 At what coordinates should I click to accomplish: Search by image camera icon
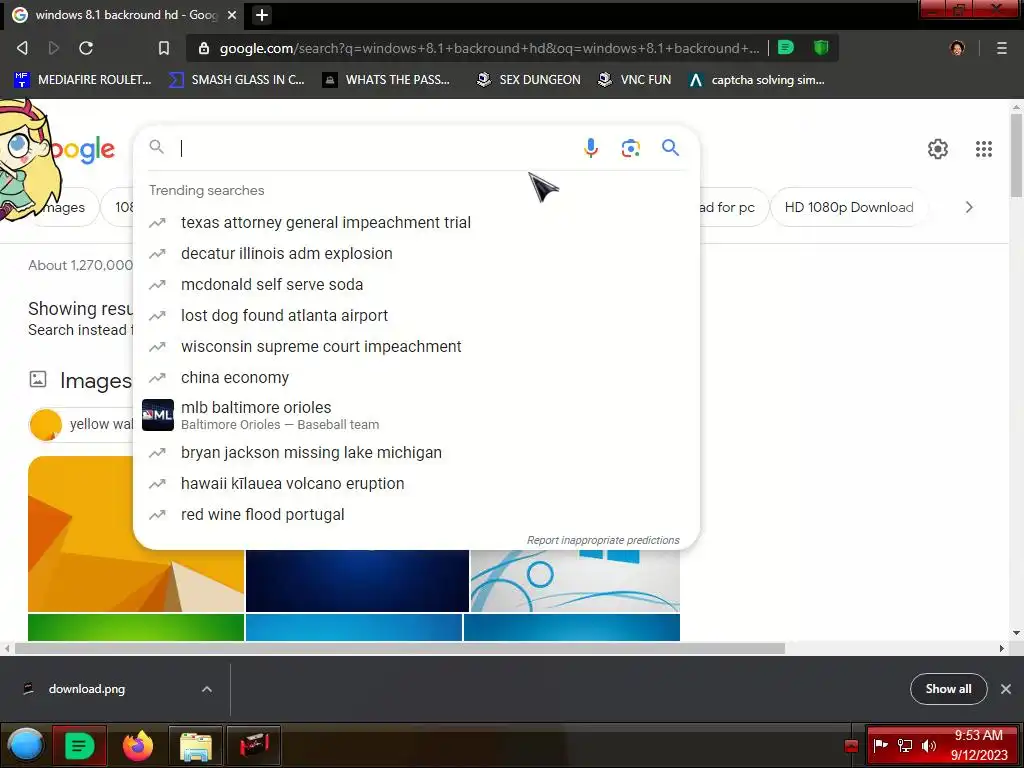(630, 148)
